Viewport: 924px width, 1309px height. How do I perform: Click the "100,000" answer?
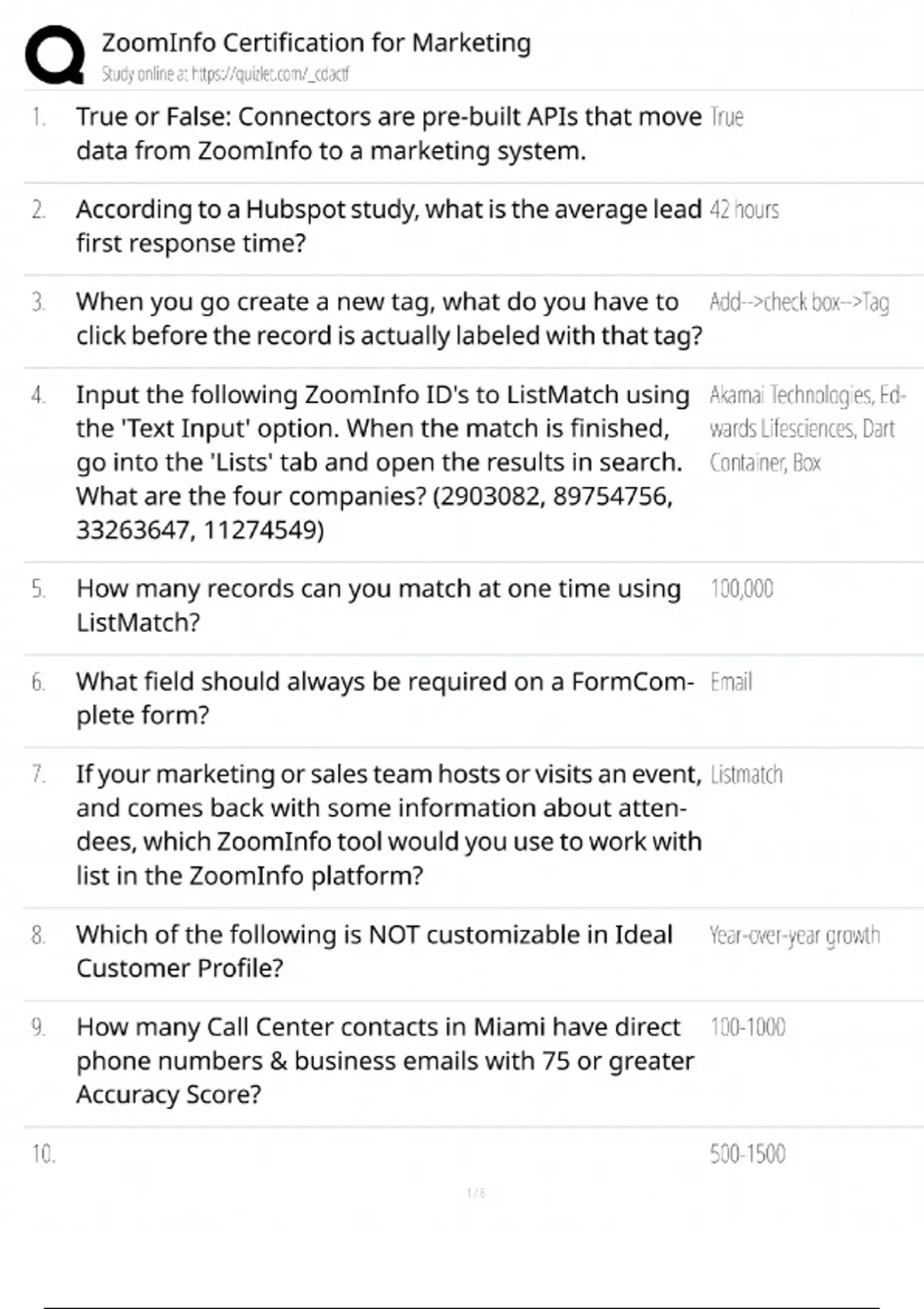click(x=742, y=589)
